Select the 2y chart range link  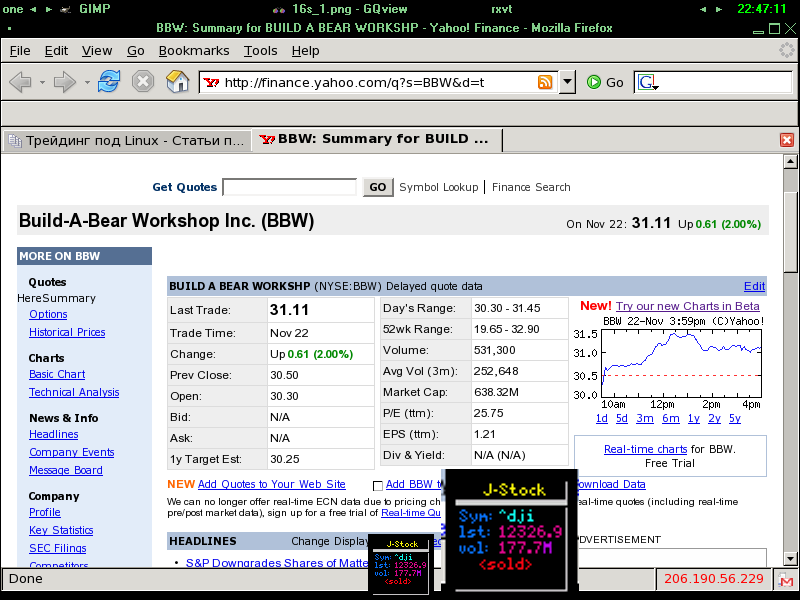714,418
